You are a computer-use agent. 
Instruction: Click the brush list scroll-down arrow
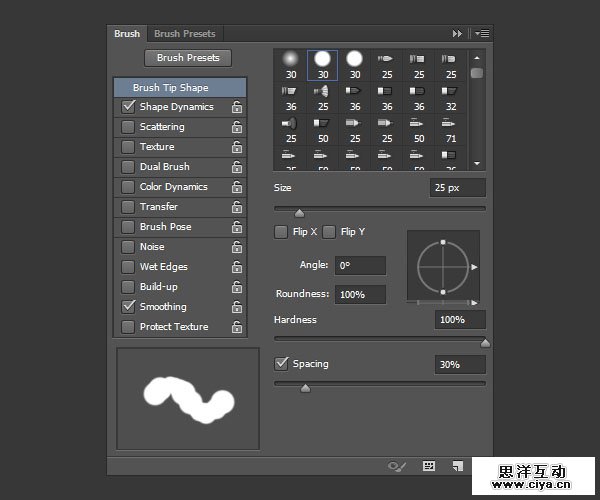tap(477, 163)
